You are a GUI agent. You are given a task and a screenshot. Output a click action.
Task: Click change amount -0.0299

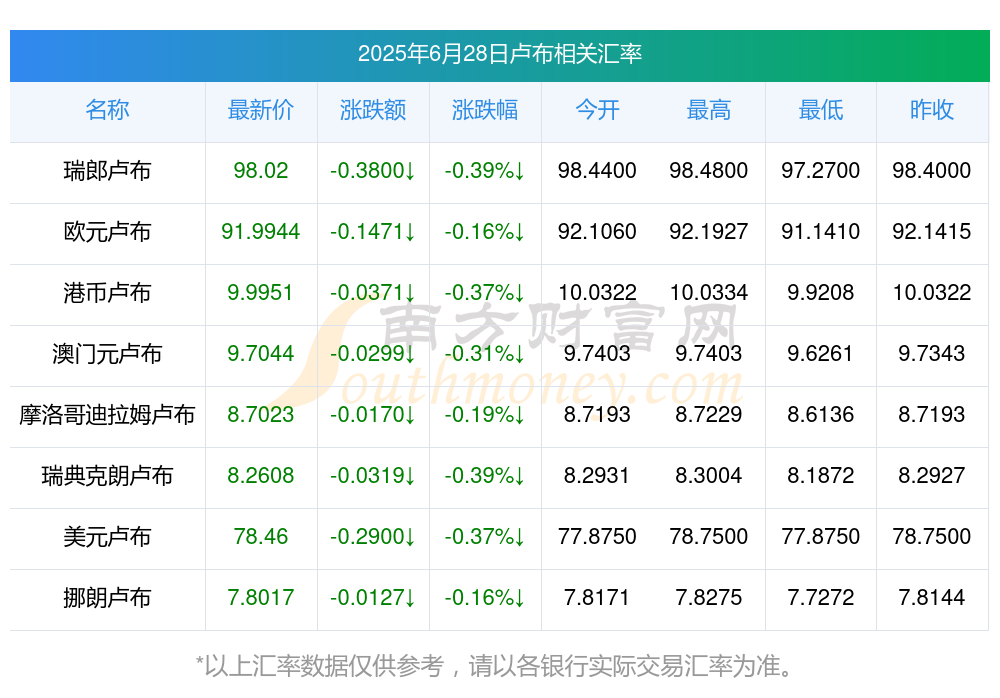tap(373, 353)
